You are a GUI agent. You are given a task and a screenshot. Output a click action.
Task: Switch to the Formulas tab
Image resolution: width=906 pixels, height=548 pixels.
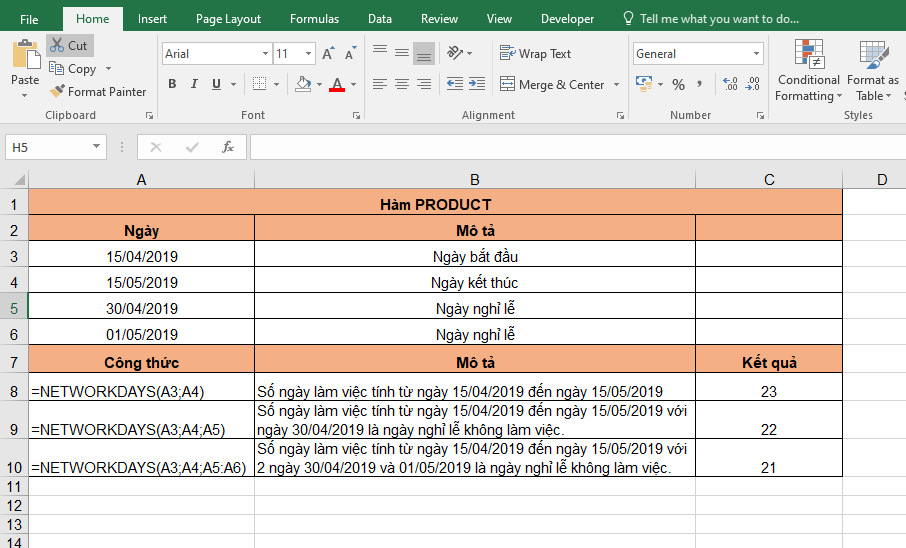point(314,19)
